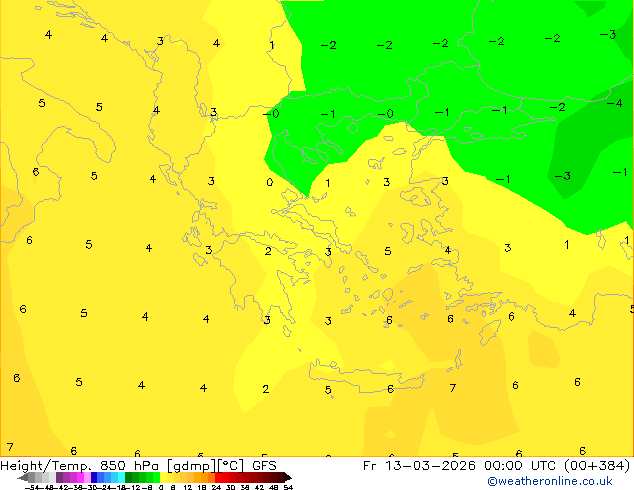Image resolution: width=634 pixels, height=490 pixels.
Task: Click the dark brown right arrow of the legend
Action: [x=287, y=477]
